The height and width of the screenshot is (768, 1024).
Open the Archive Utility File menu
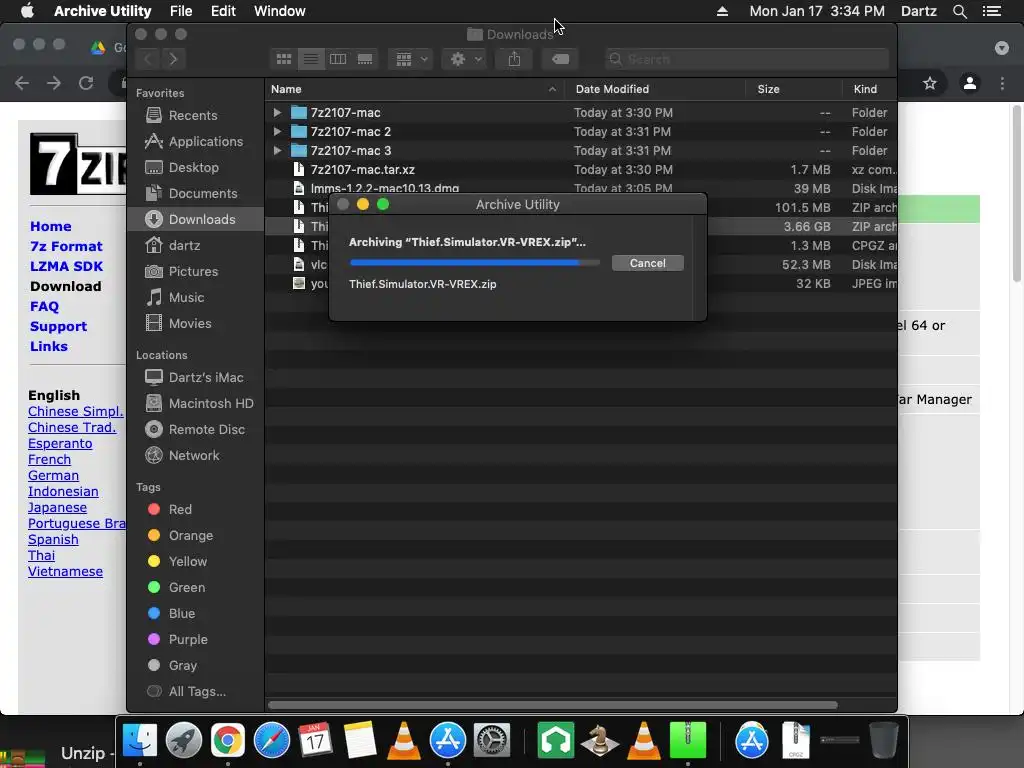181,11
